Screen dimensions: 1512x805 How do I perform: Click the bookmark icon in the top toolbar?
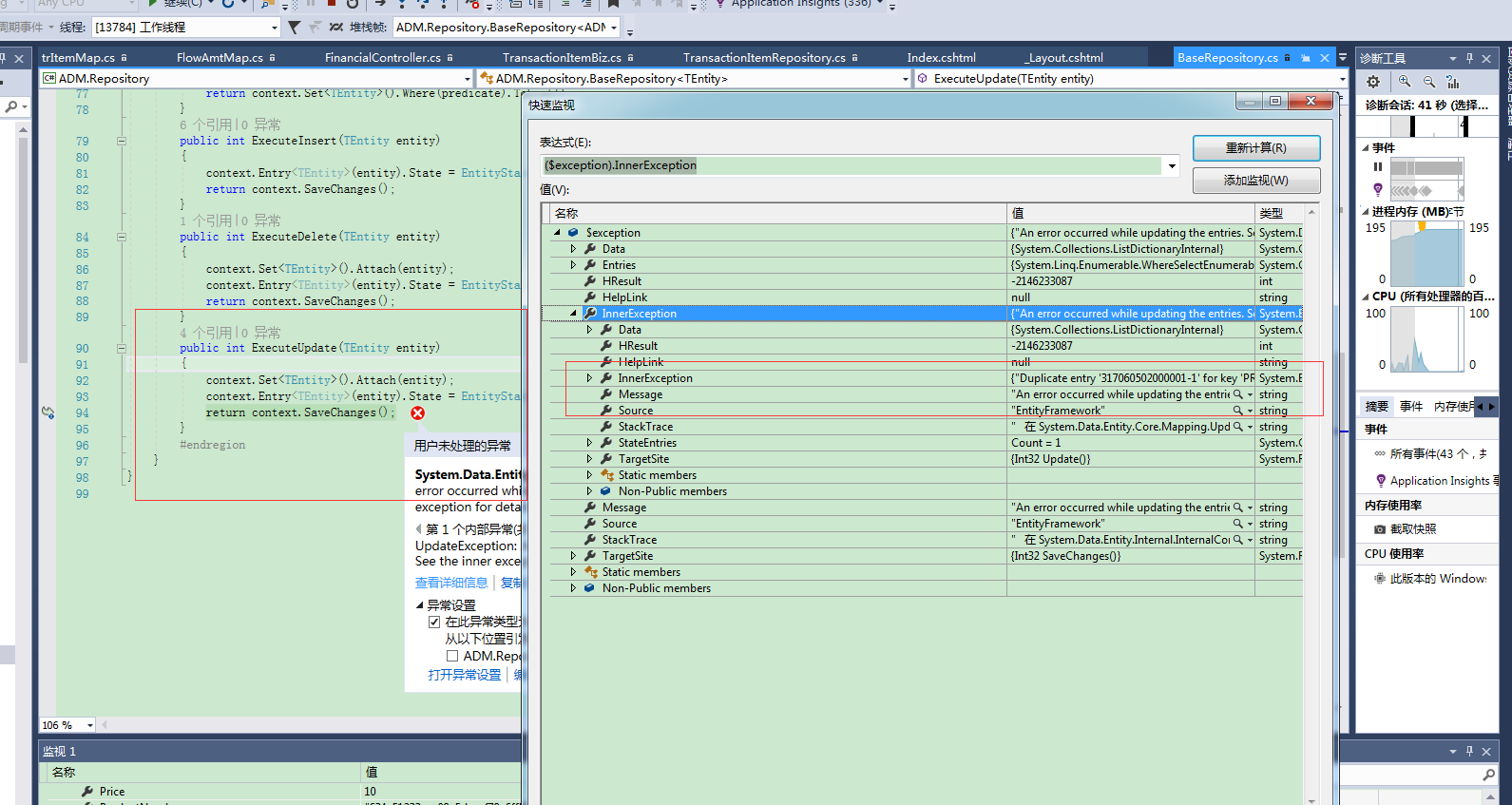point(614,3)
